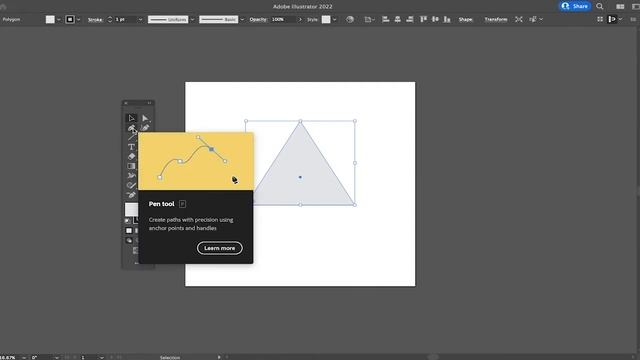Click the Draw Normal mode icon
The height and width of the screenshot is (360, 640).
pos(129,240)
